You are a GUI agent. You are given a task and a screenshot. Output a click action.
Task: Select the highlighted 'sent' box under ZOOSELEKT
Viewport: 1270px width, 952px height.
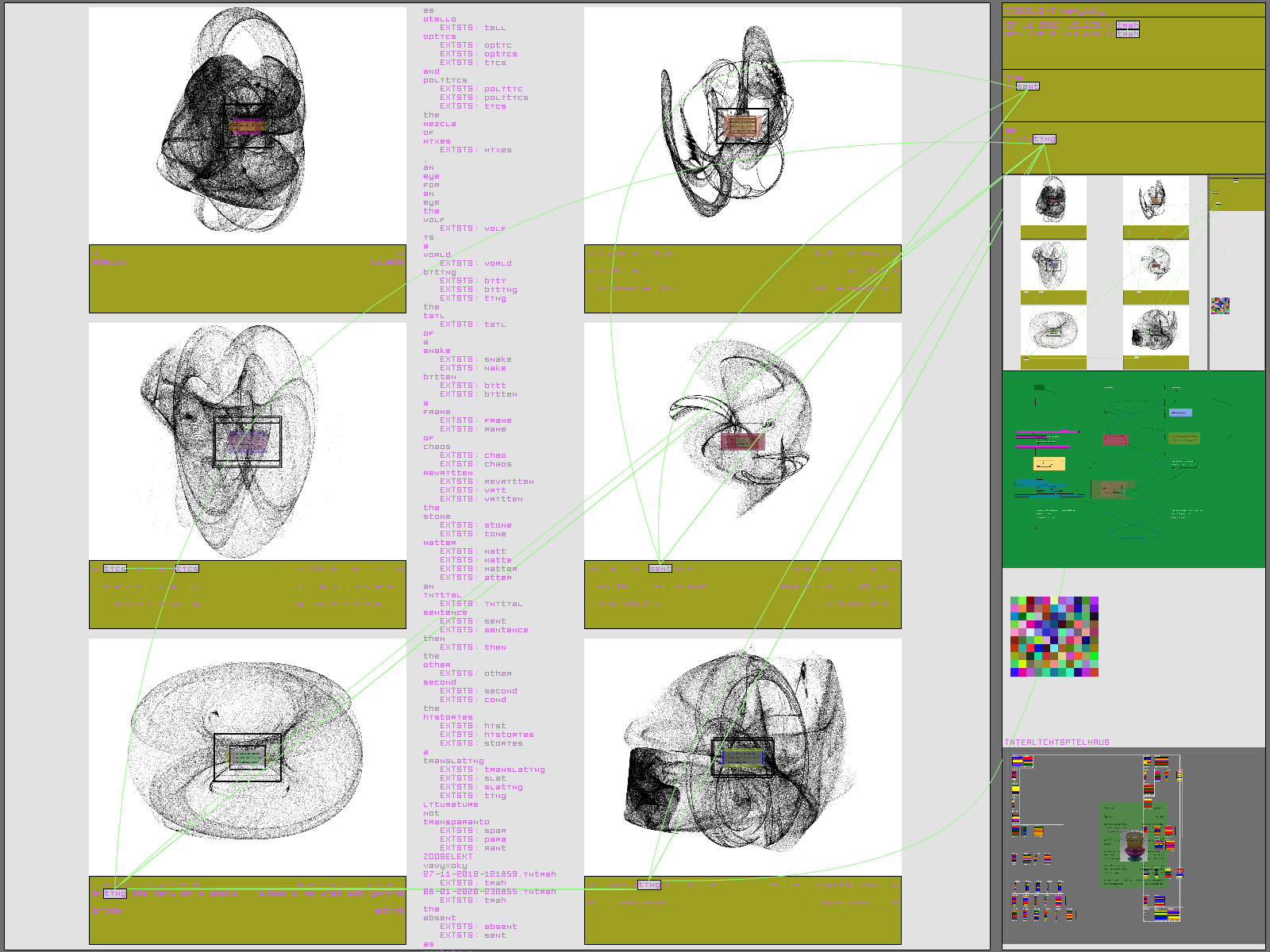pyautogui.click(x=1027, y=86)
